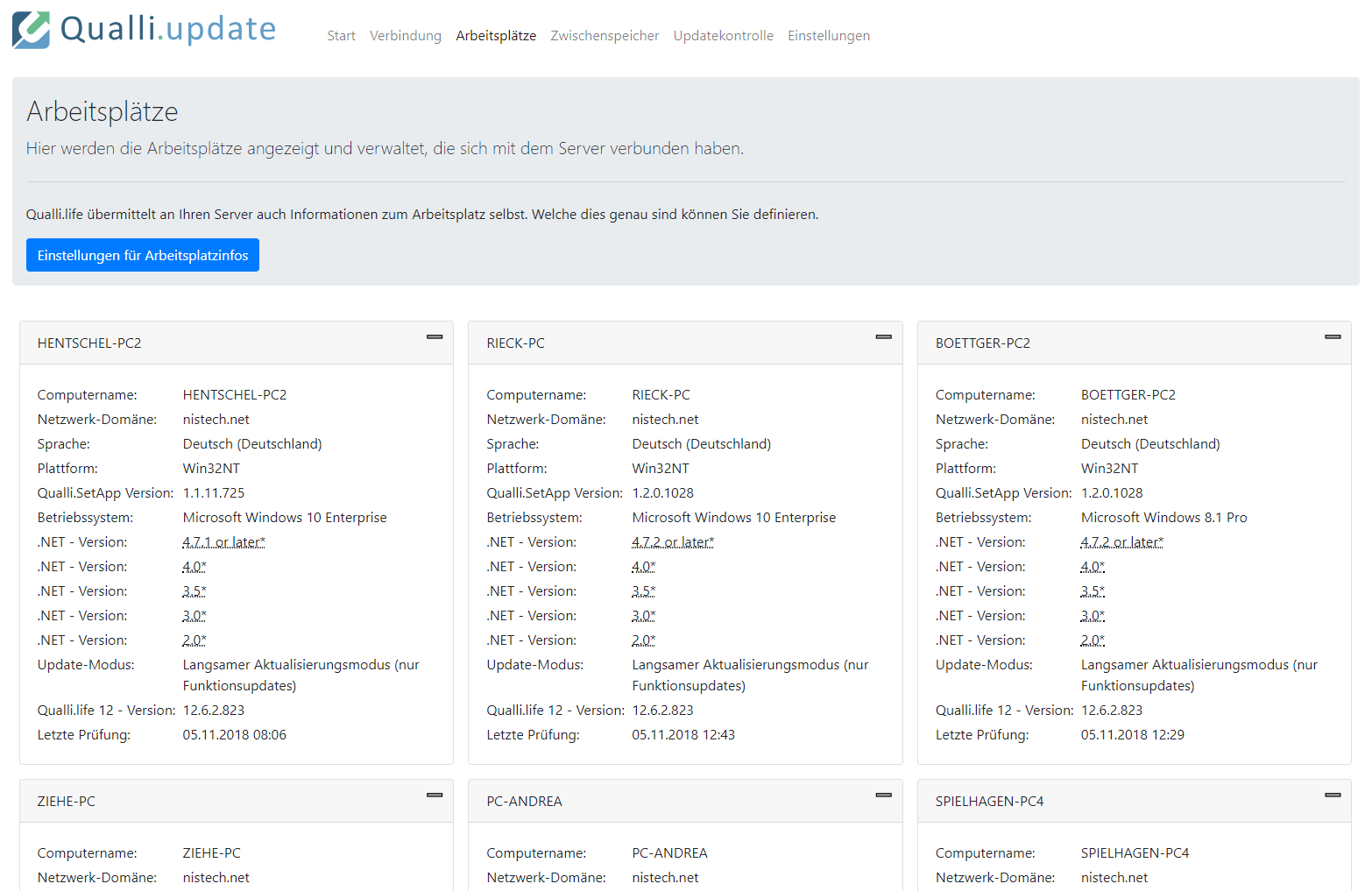Click Einstellungen für Arbeitsplatzinfos button
This screenshot has width=1372, height=891.
143,255
